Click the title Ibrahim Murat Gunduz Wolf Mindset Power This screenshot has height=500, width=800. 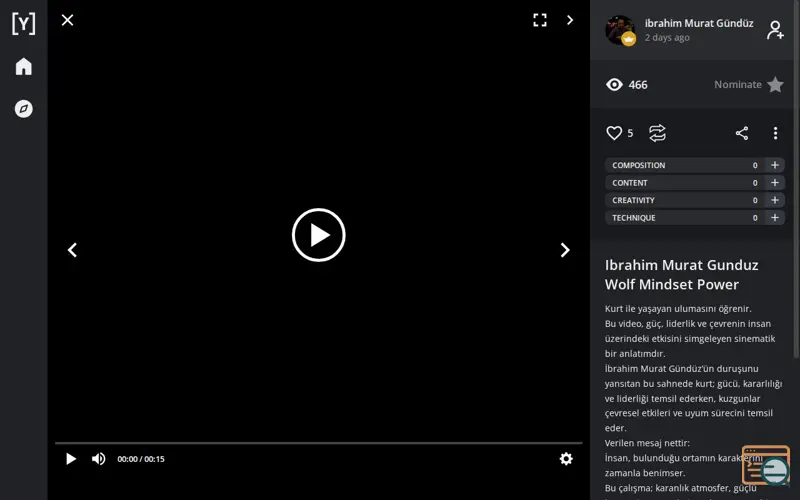tap(682, 274)
